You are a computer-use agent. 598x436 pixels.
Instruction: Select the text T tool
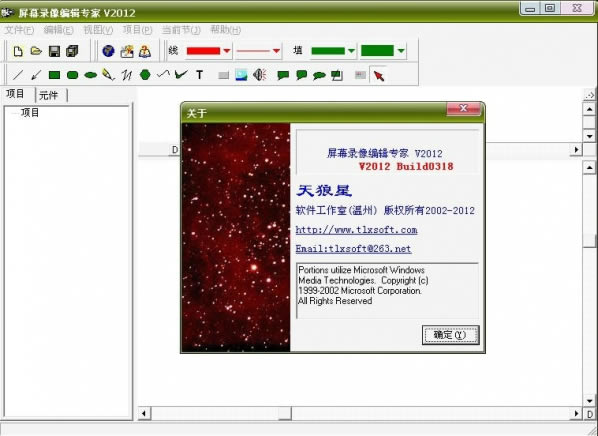pos(199,75)
